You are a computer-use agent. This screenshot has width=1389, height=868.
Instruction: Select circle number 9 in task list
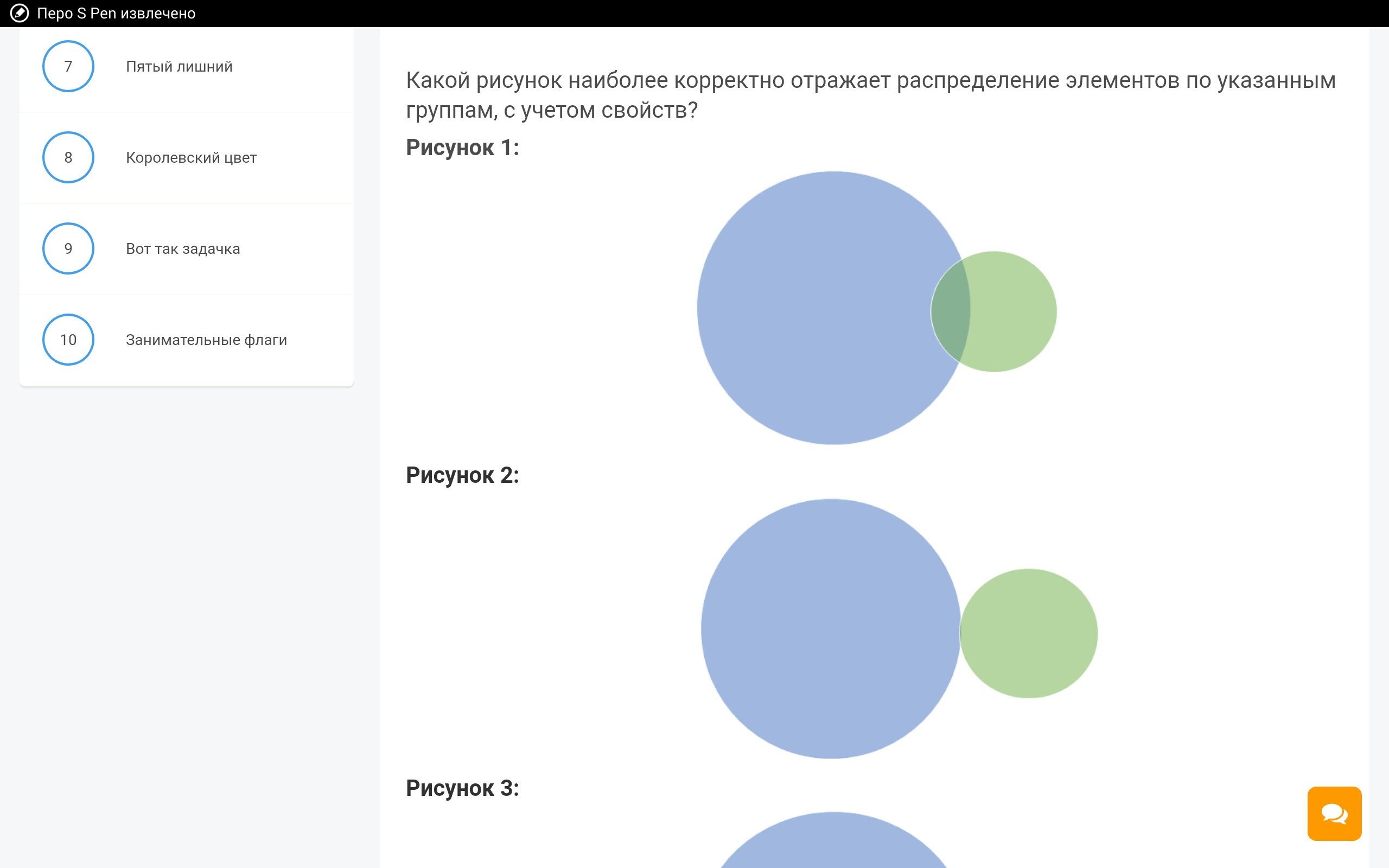(x=68, y=248)
